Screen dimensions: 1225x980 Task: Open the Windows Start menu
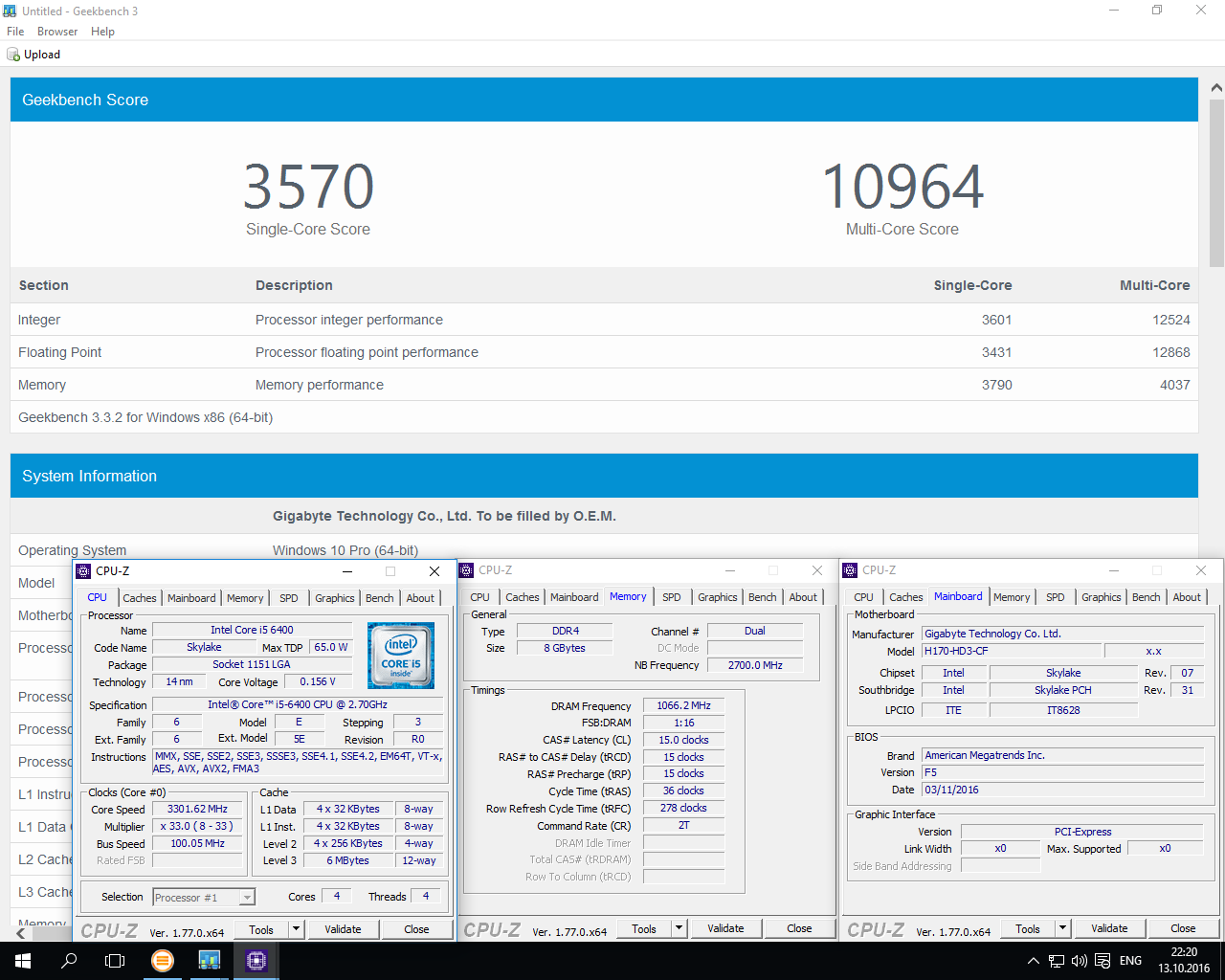23,961
